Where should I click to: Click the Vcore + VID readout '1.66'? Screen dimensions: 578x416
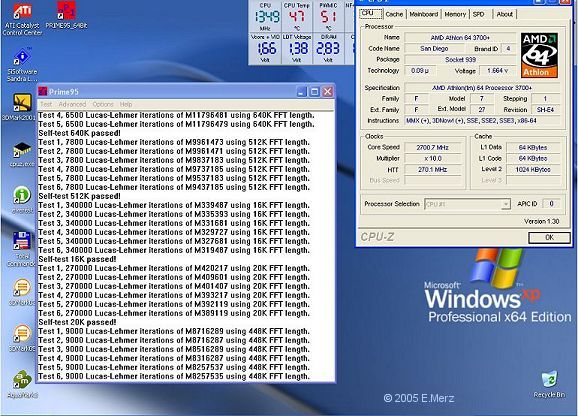[x=266, y=49]
